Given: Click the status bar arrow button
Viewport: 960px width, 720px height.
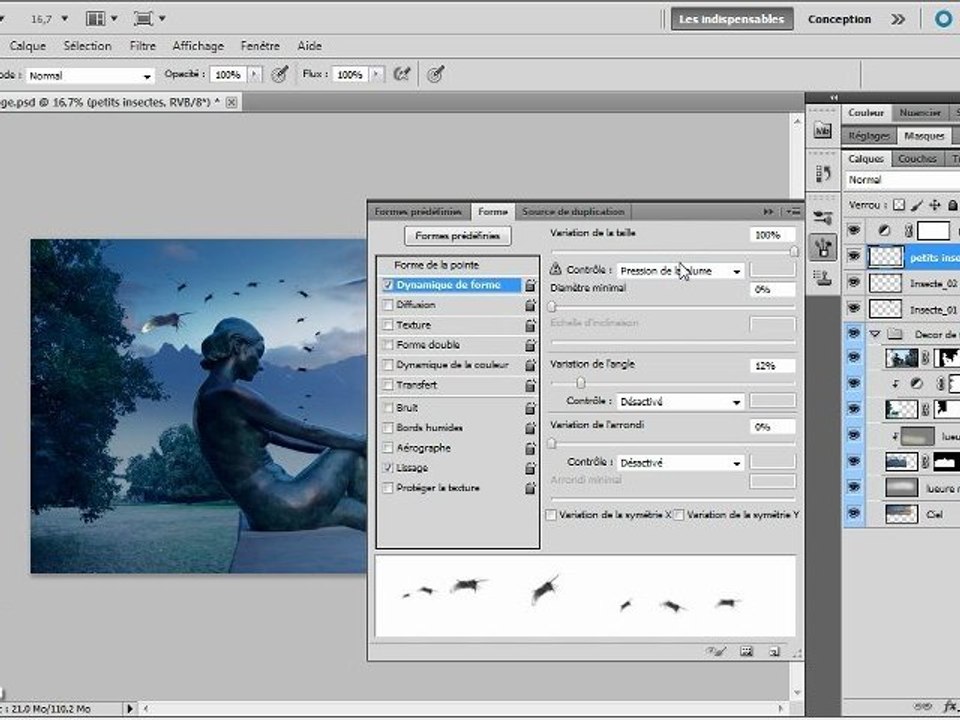Looking at the screenshot, I should 130,708.
